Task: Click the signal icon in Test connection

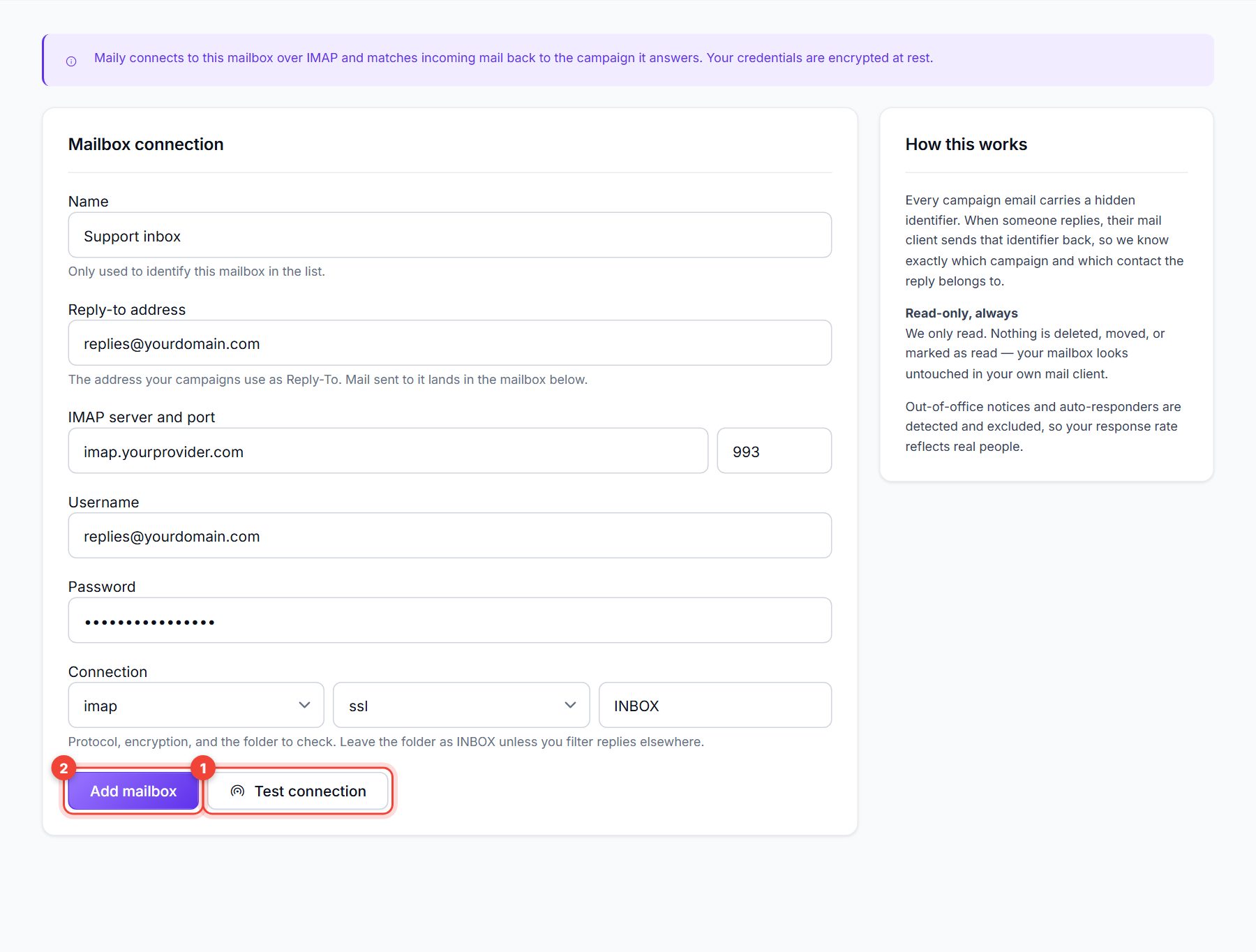Action: coord(237,791)
